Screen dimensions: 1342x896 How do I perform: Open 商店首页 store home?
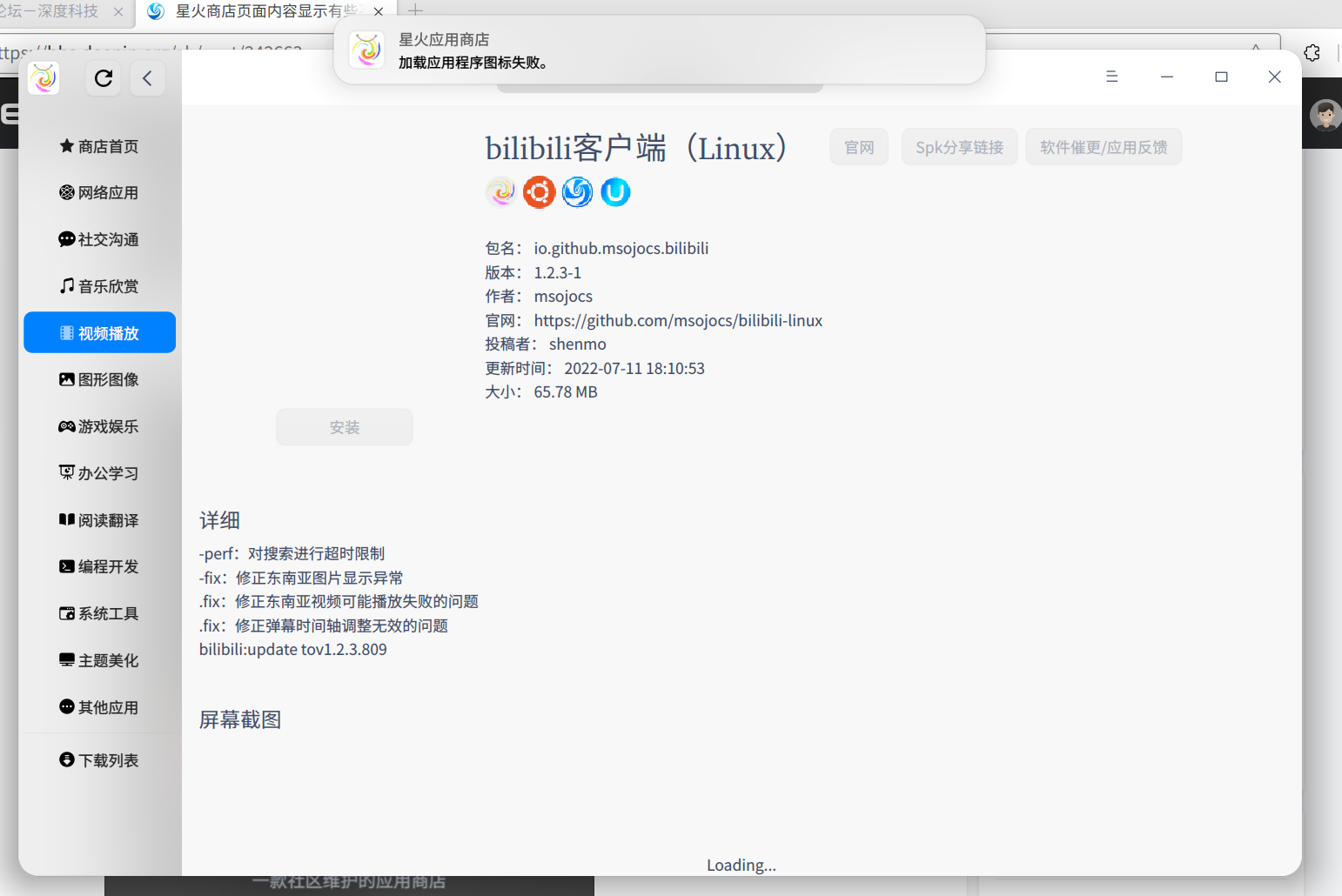(99, 146)
